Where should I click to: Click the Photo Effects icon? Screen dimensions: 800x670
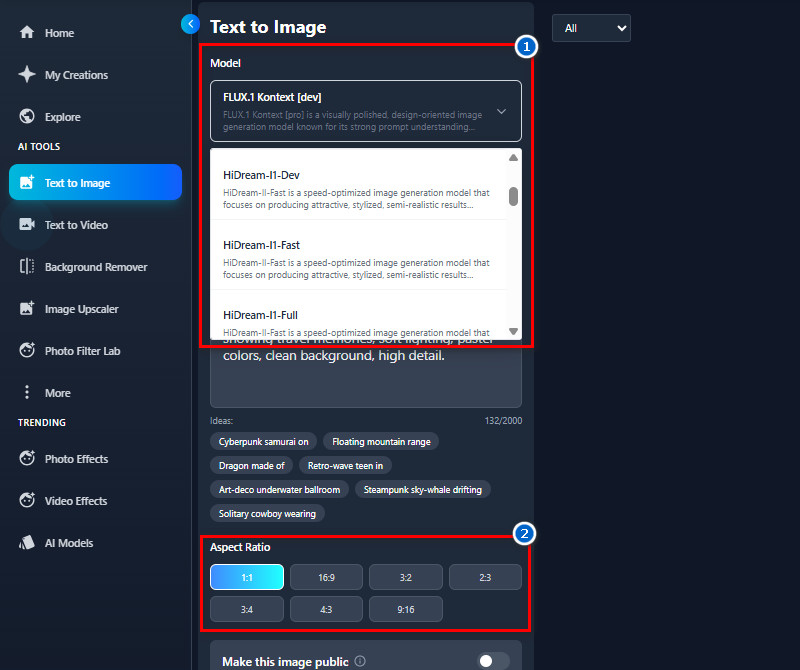(x=27, y=458)
